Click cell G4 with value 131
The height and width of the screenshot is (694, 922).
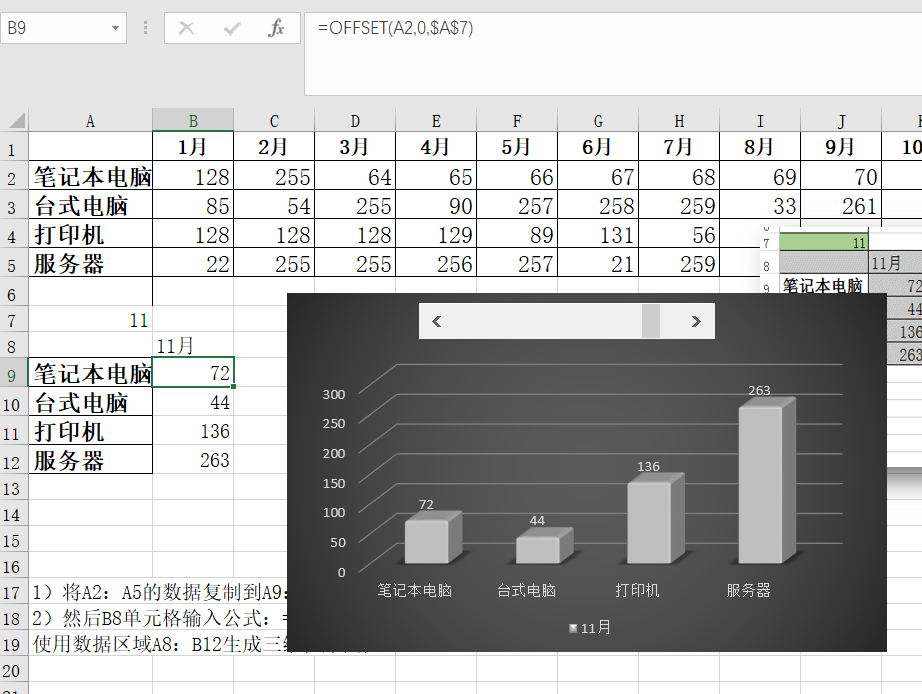tap(597, 234)
